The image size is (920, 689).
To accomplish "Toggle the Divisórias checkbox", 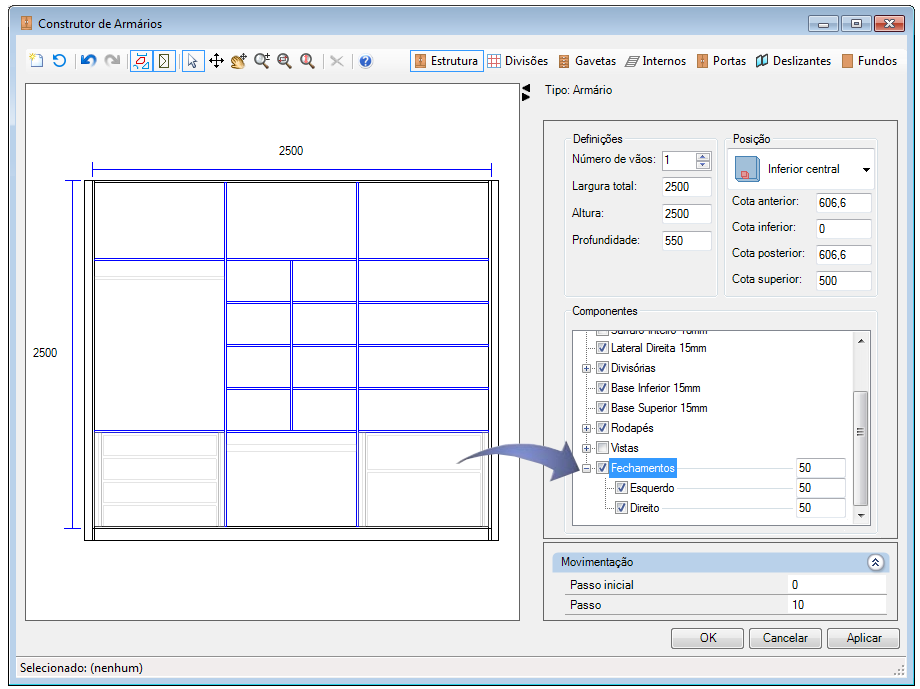I will [x=602, y=368].
